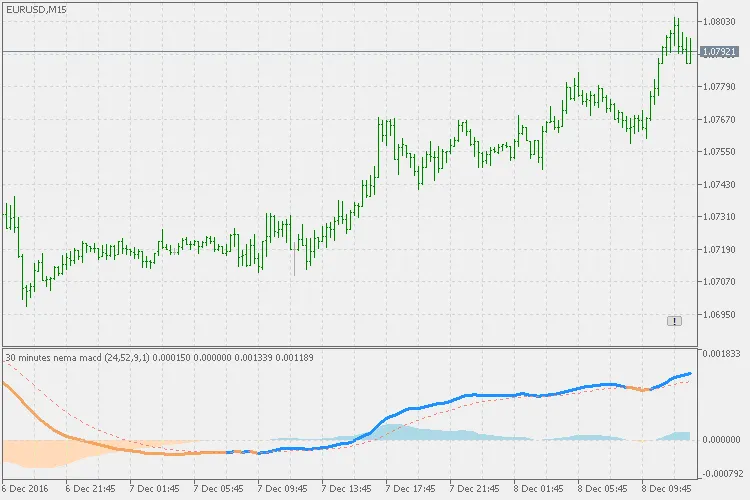Click the 0.000000 zero level label
750x500 pixels.
pos(722,440)
